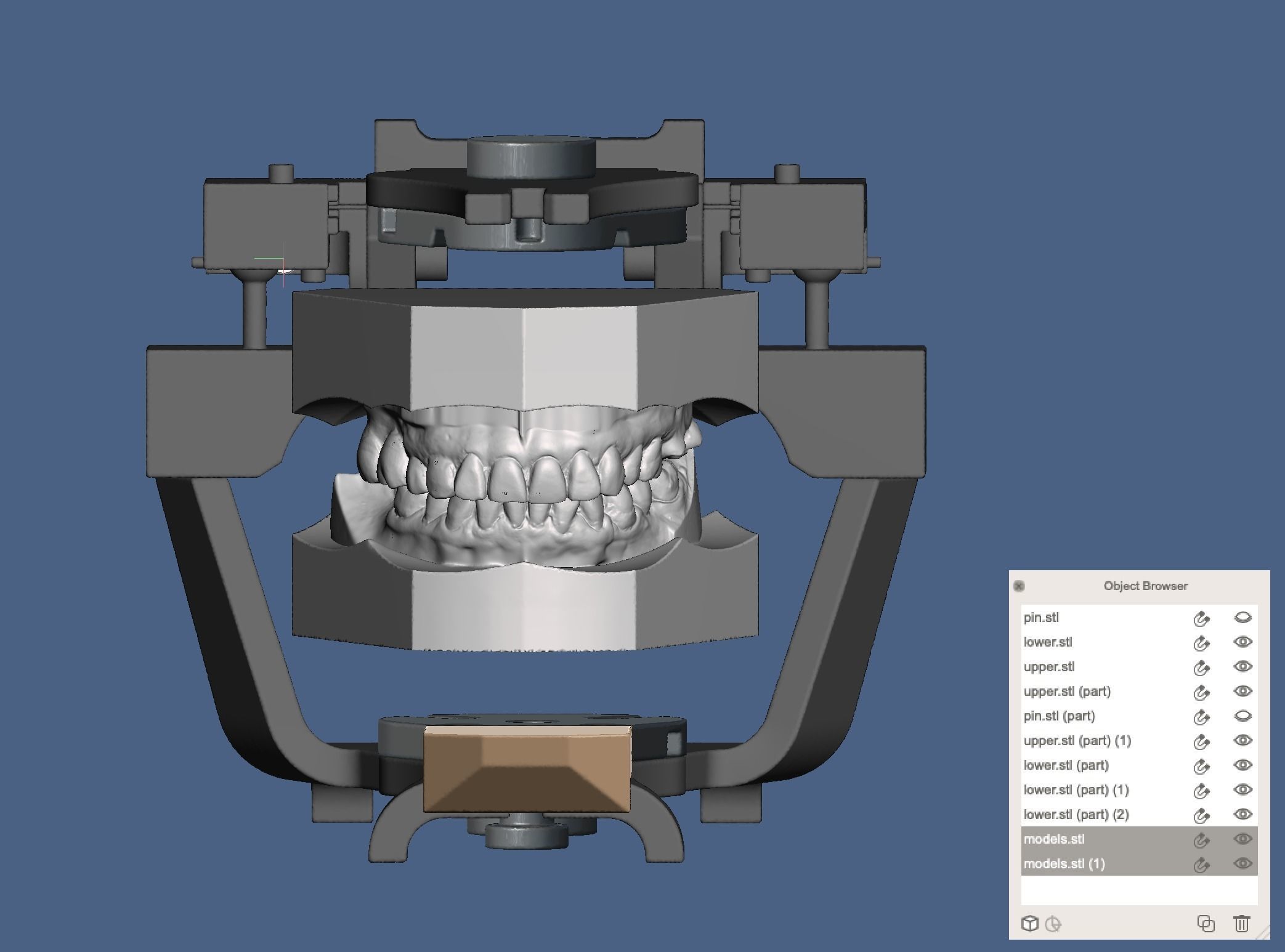This screenshot has height=952, width=1285.
Task: Hide models.stl (1) via eye icon
Action: [x=1242, y=864]
